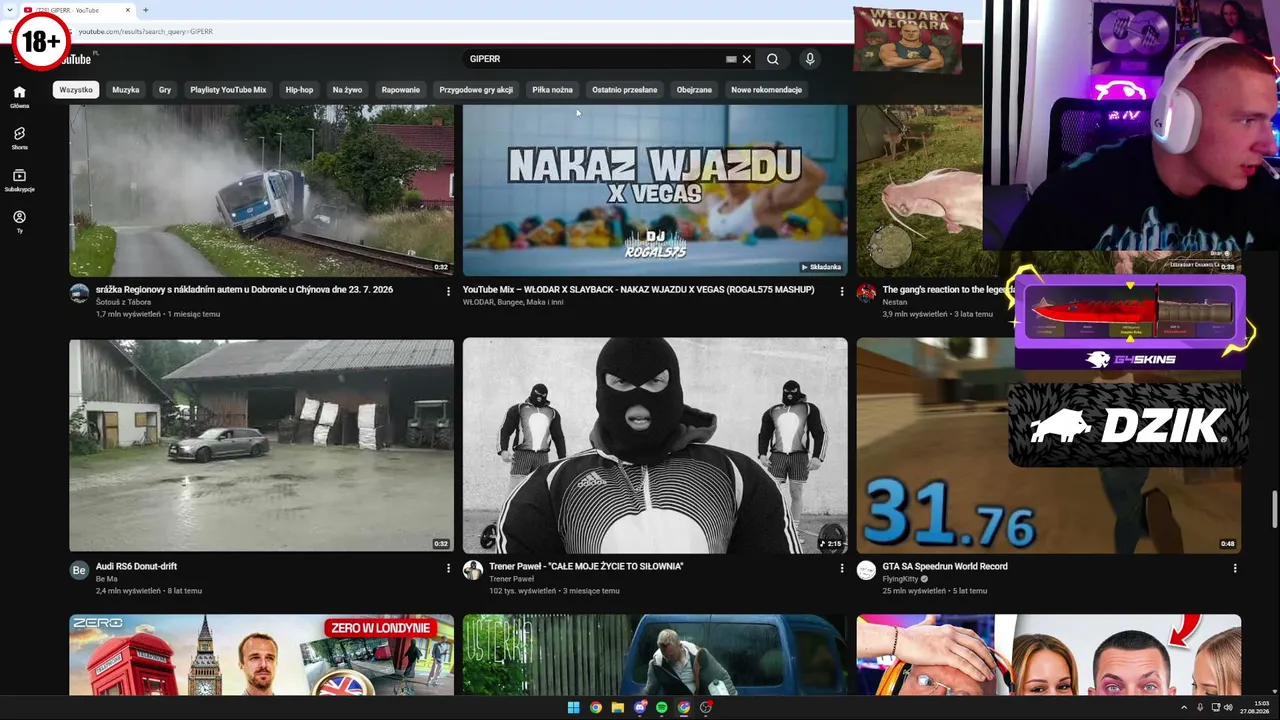Select the Rapowanie filter chip
1280x720 pixels.
point(401,90)
